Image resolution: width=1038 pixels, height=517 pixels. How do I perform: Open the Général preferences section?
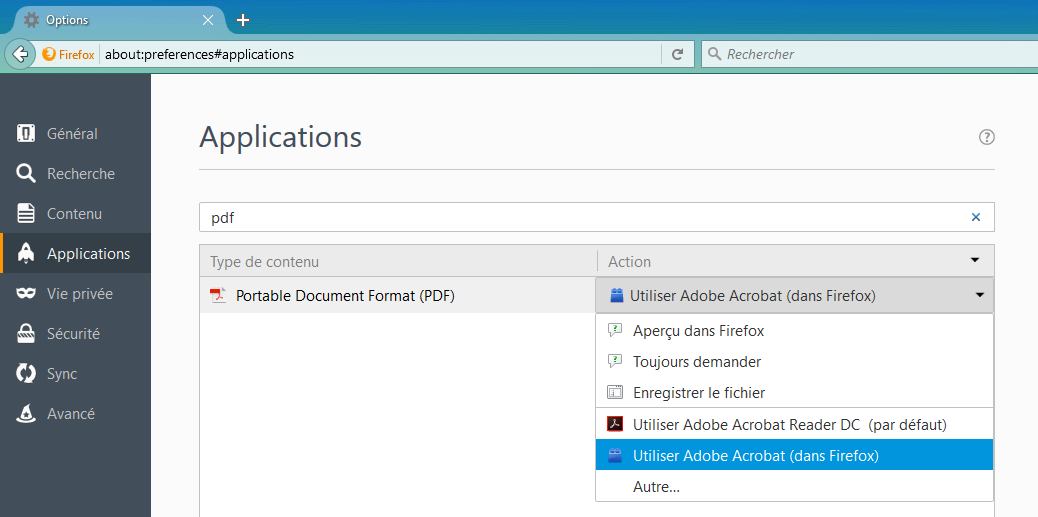[x=72, y=134]
